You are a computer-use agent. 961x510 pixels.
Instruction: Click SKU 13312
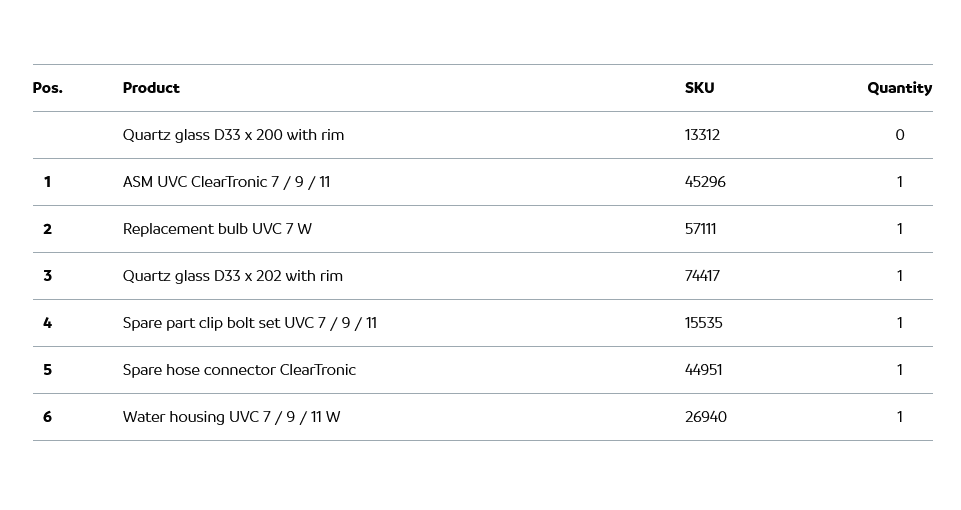pos(702,135)
